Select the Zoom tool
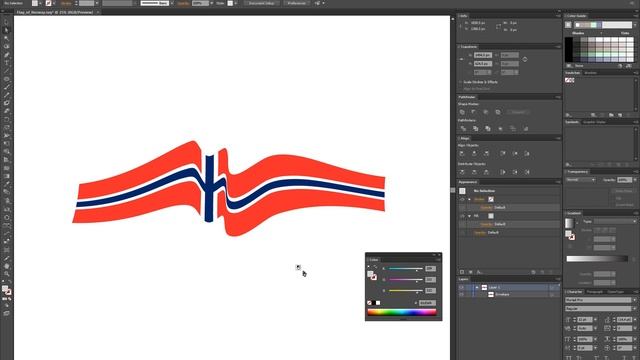The height and width of the screenshot is (360, 640). pyautogui.click(x=6, y=274)
